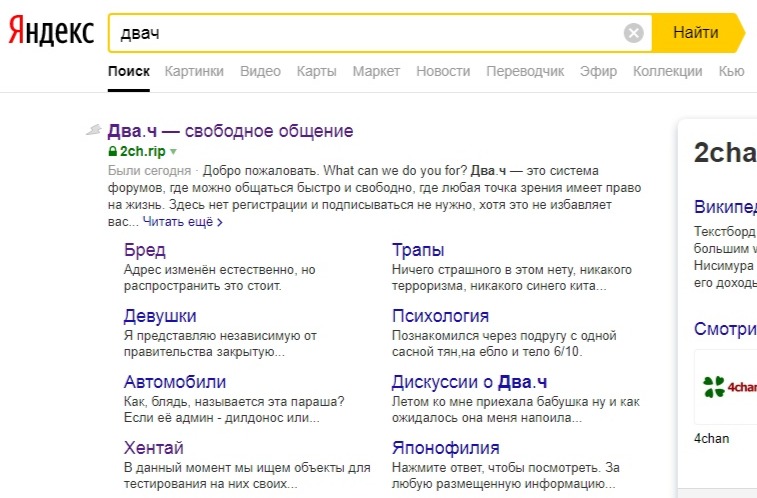Open the Девушки sitelink
The width and height of the screenshot is (757, 498).
160,316
